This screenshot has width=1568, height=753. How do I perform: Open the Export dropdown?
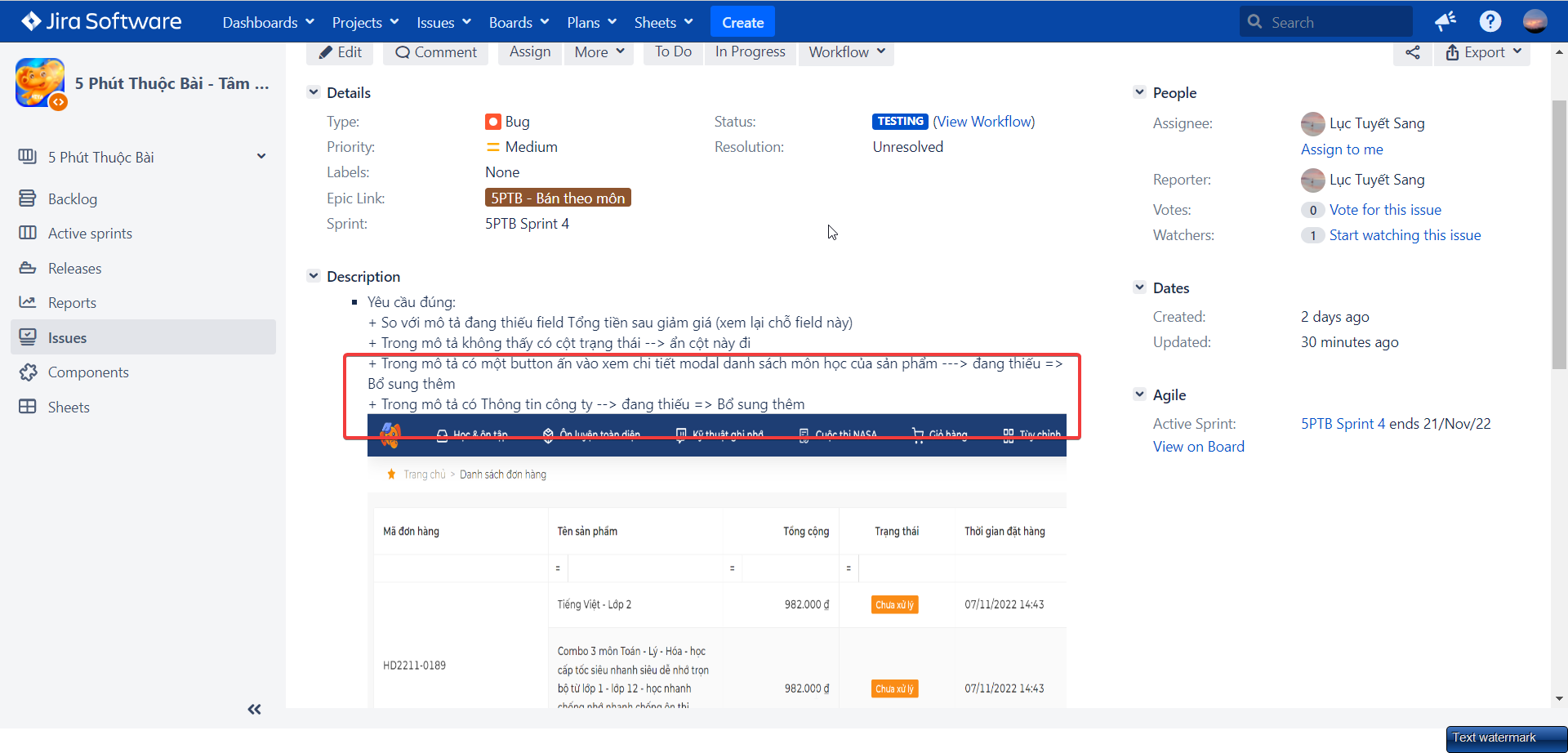click(x=1483, y=52)
